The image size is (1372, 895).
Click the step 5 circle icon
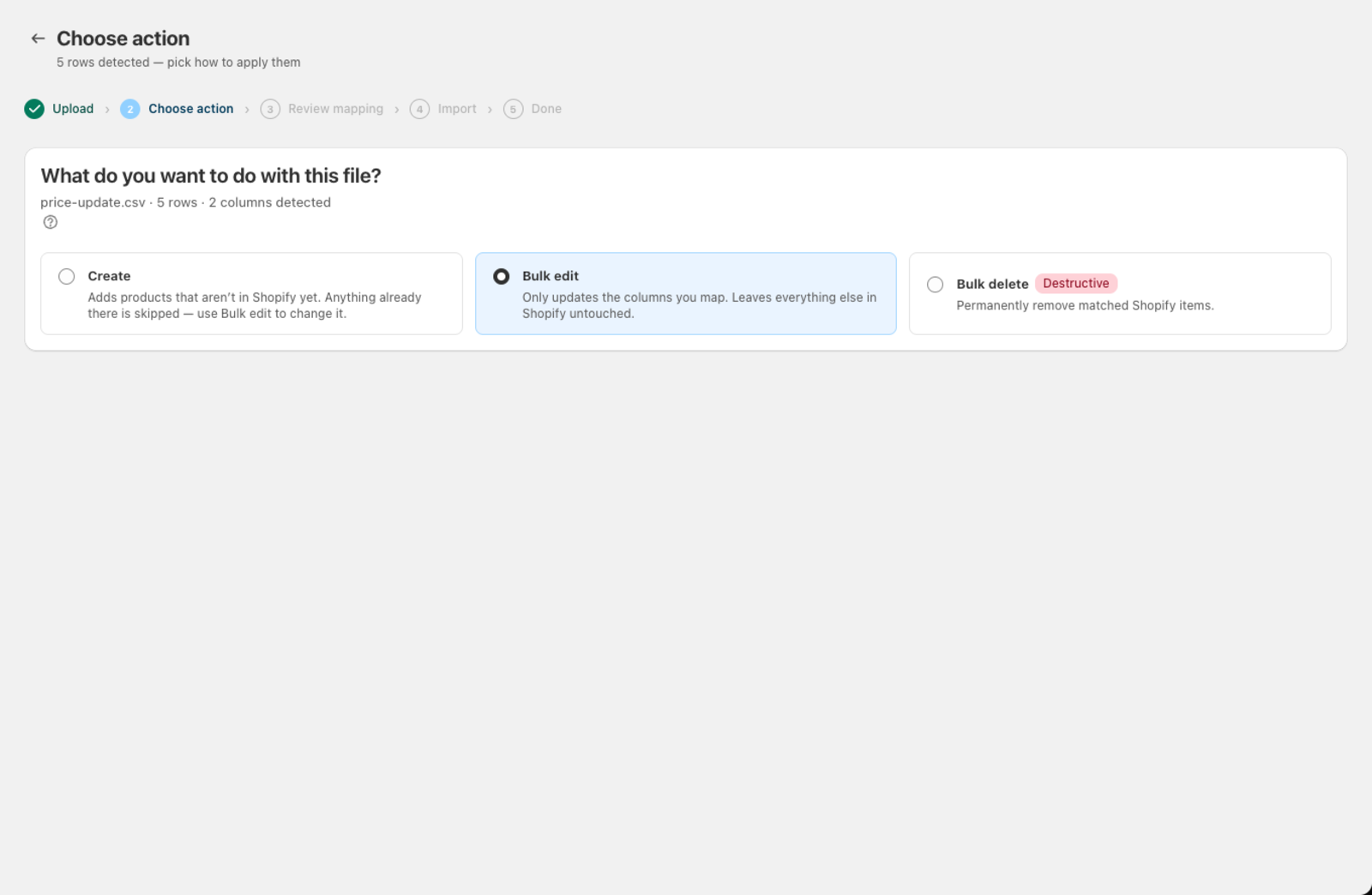(x=513, y=109)
